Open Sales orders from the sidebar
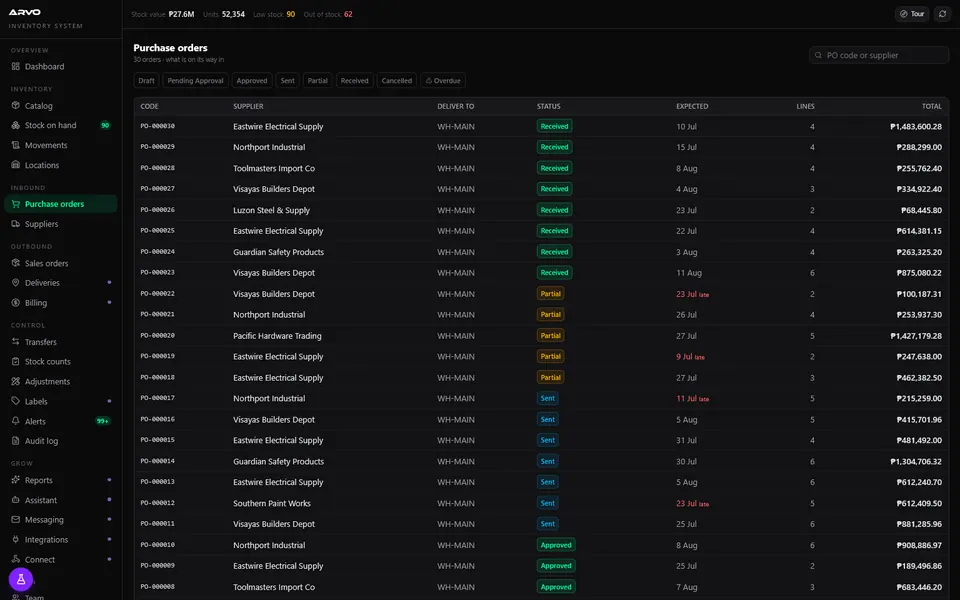 pos(61,263)
